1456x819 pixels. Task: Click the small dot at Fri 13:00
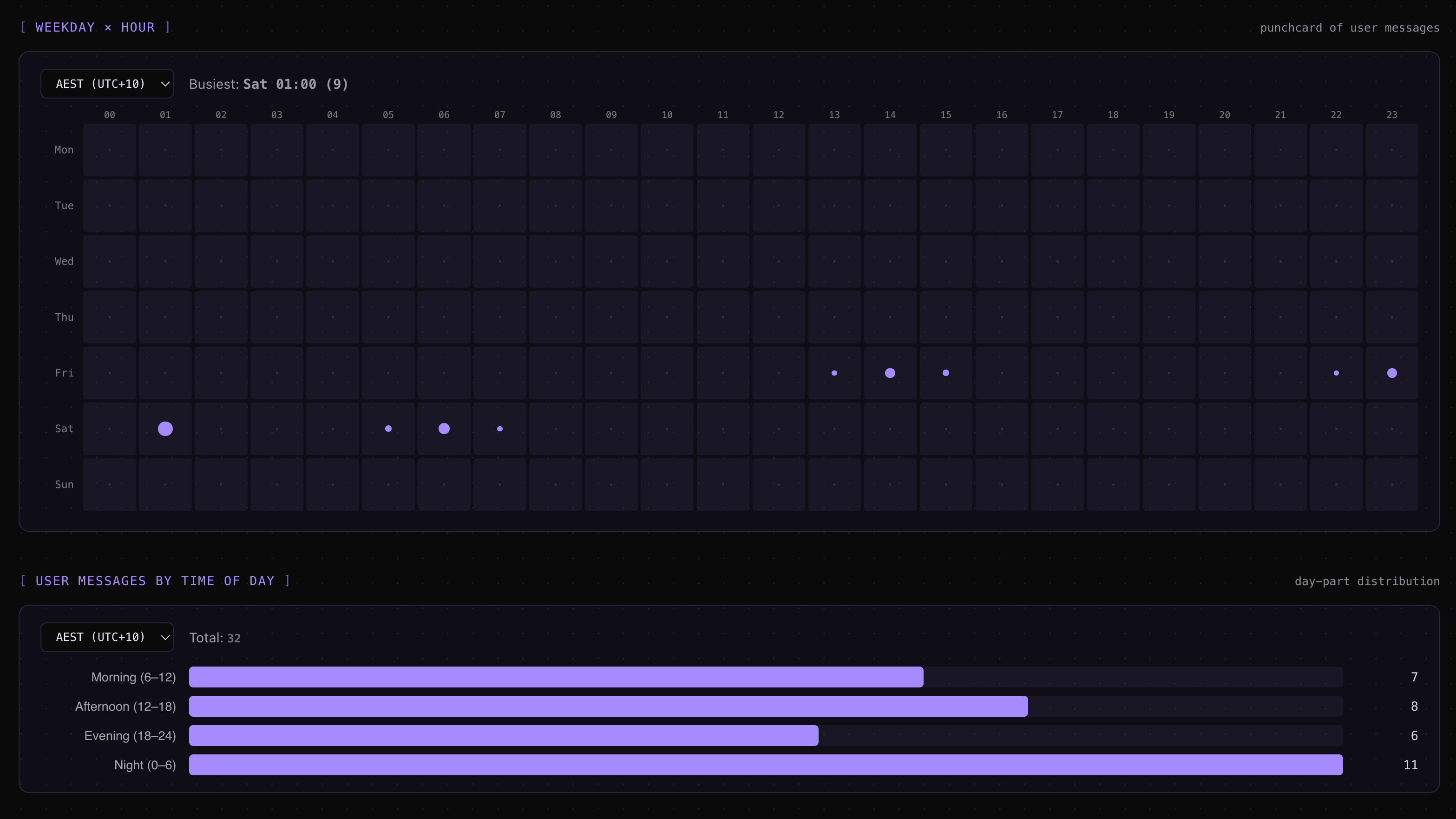coord(834,373)
